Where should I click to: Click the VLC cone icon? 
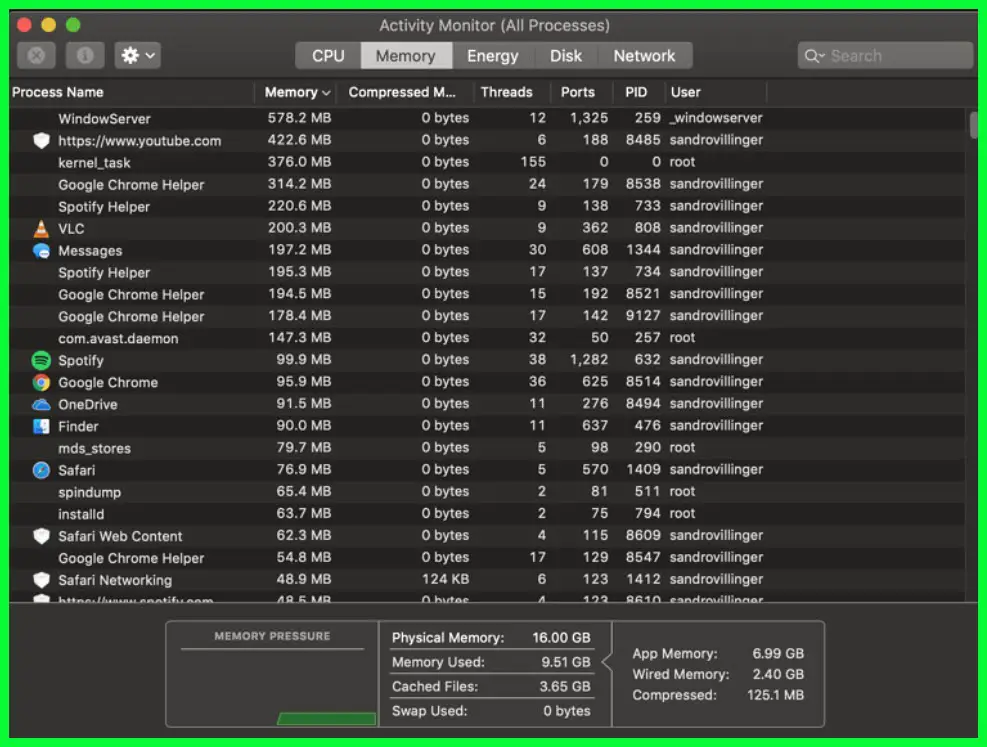coord(41,228)
